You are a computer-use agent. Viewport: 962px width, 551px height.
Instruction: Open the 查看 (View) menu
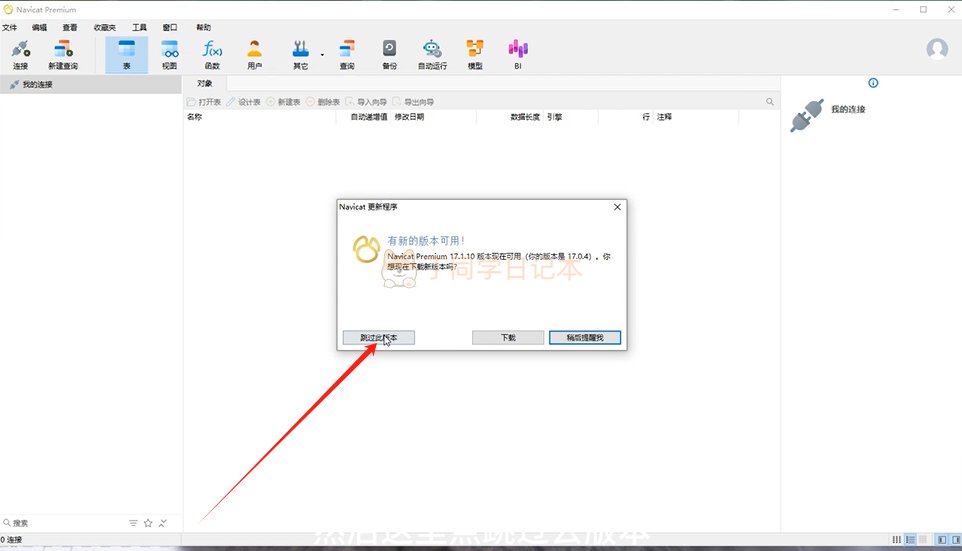coord(70,28)
